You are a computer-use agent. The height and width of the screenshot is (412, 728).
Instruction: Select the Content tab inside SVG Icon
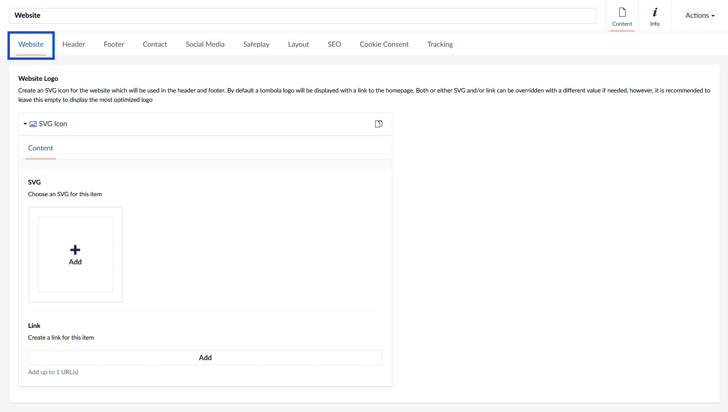(x=40, y=148)
